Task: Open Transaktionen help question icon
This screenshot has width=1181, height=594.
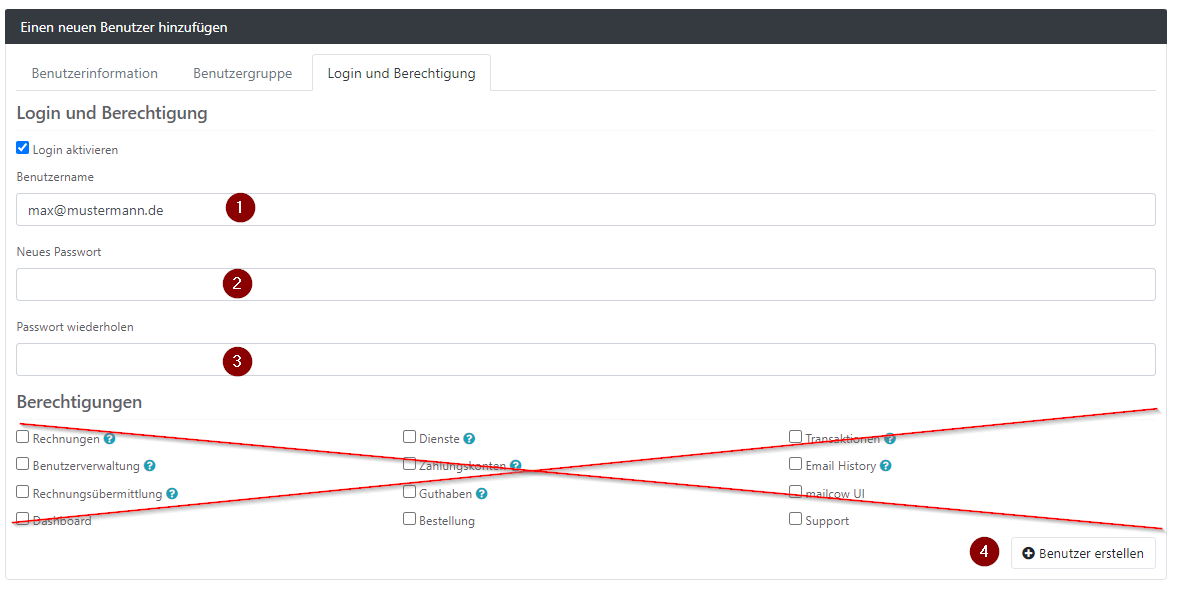Action: coord(890,438)
